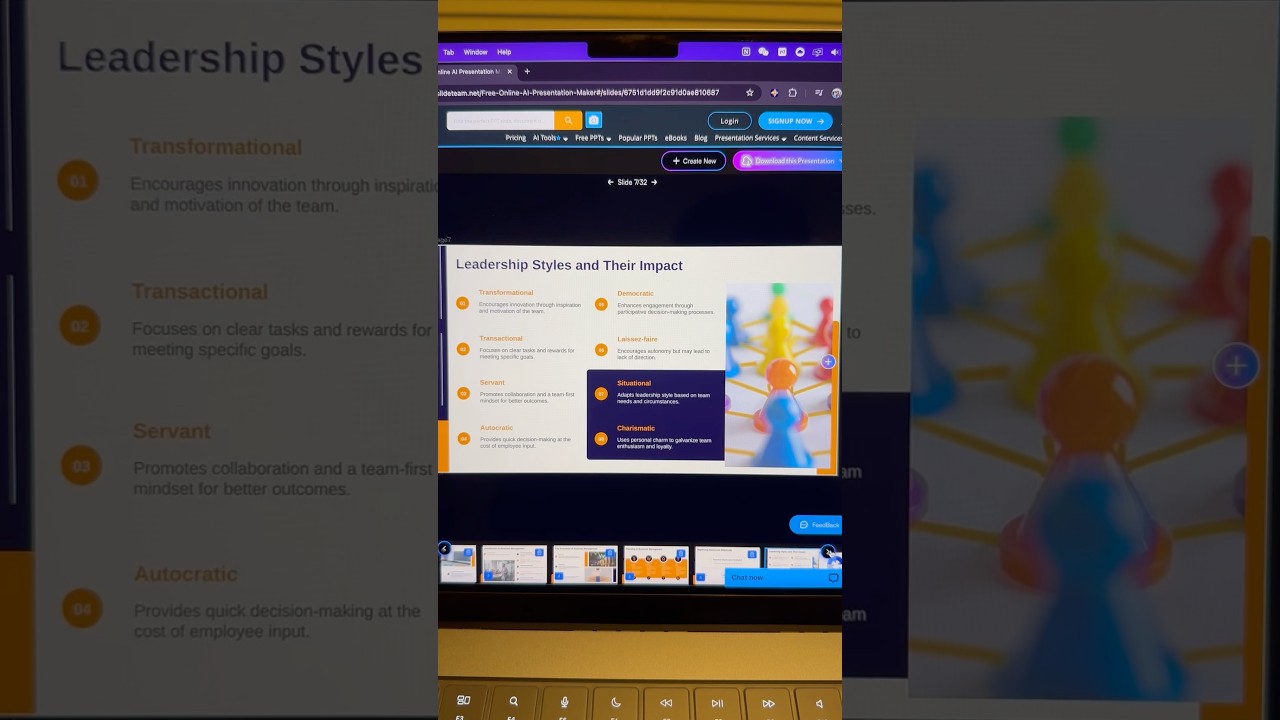Open the Tab menu in macOS menu bar
The image size is (1280, 720).
[x=448, y=52]
